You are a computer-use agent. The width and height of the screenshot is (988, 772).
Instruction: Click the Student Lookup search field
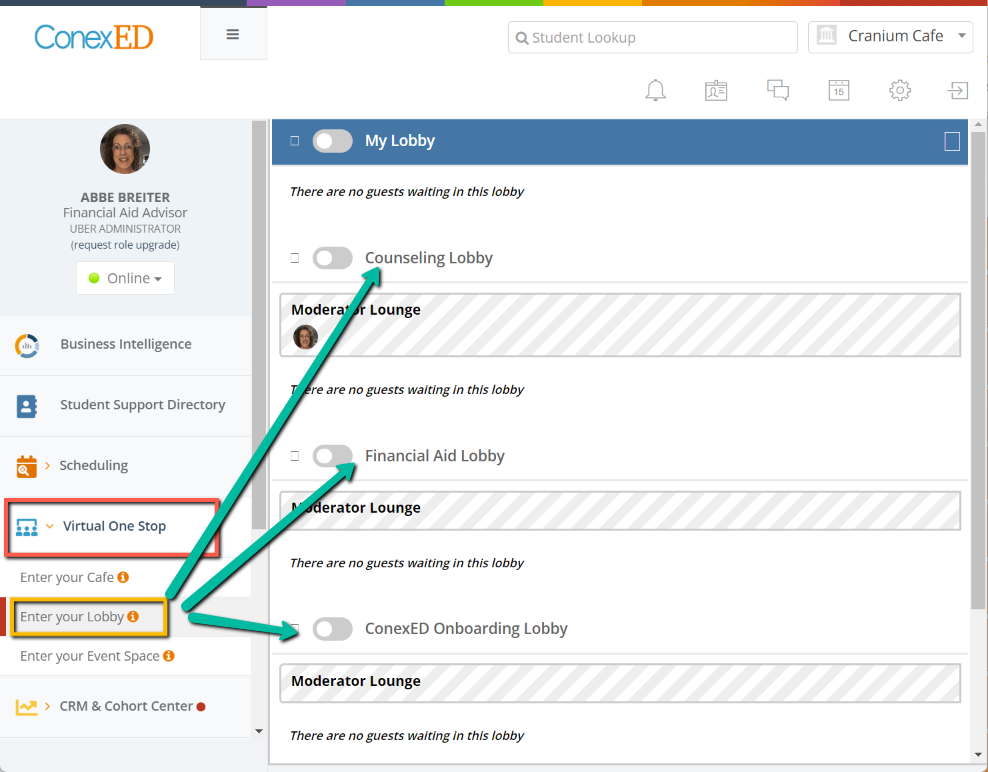pos(653,37)
